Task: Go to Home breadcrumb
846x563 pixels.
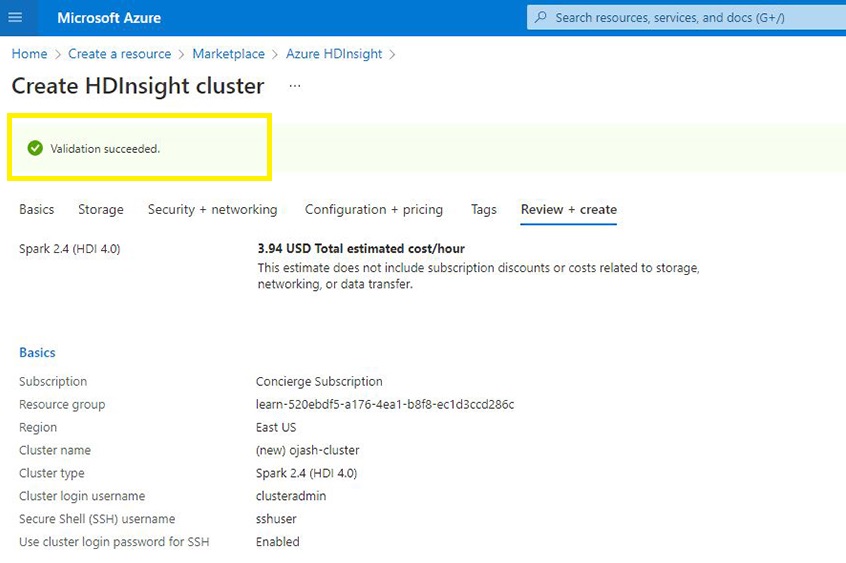Action: [x=30, y=54]
